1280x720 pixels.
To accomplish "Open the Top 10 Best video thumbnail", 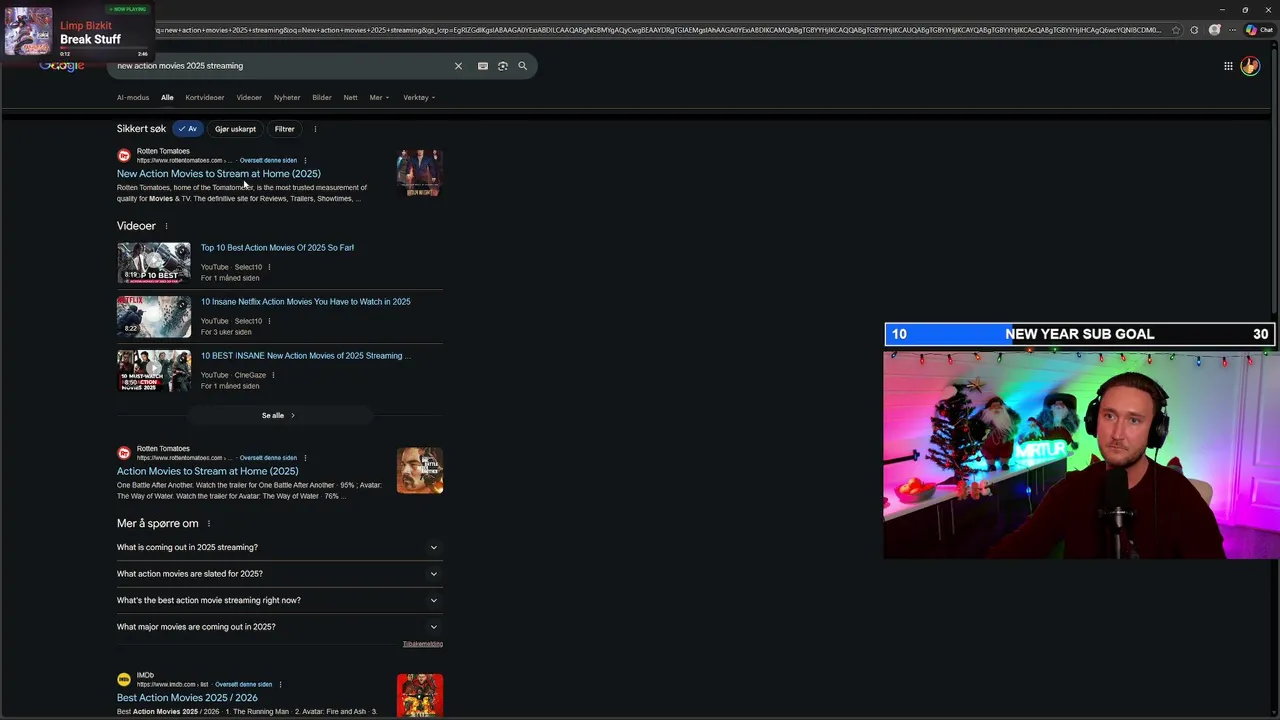I will (154, 263).
